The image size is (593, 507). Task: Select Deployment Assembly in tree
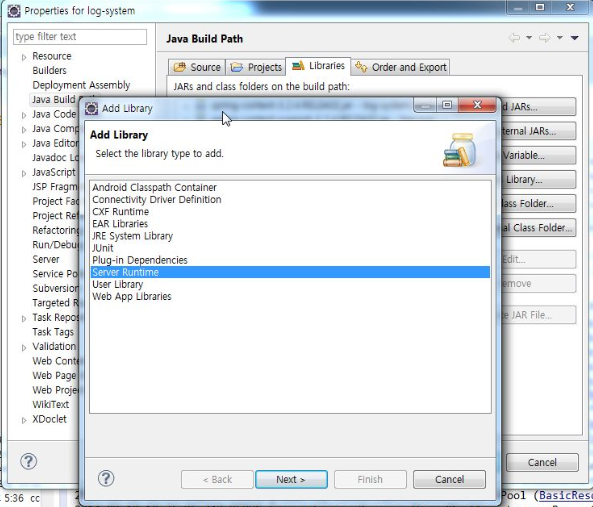click(x=81, y=85)
